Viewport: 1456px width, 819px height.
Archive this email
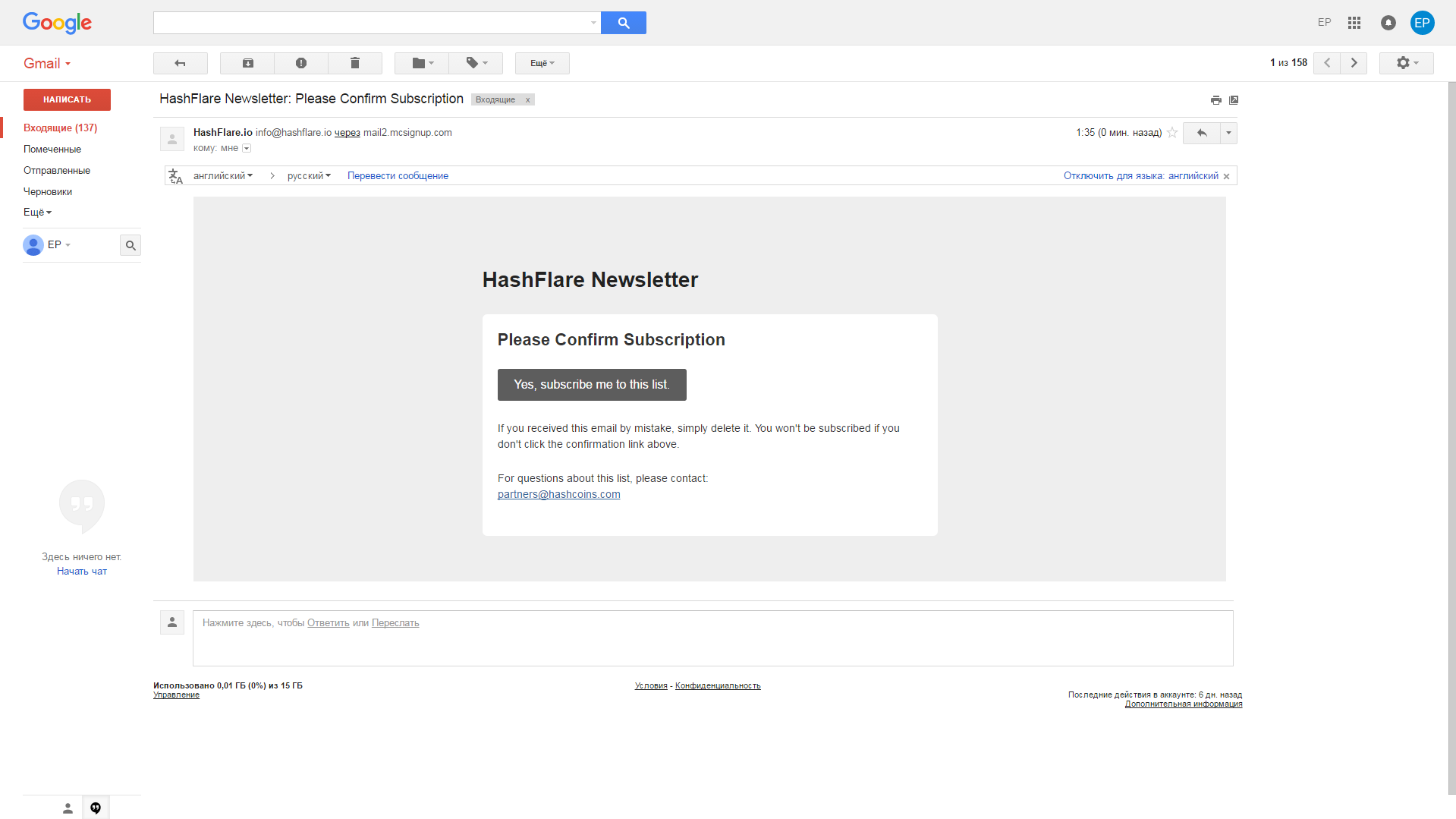[x=247, y=63]
